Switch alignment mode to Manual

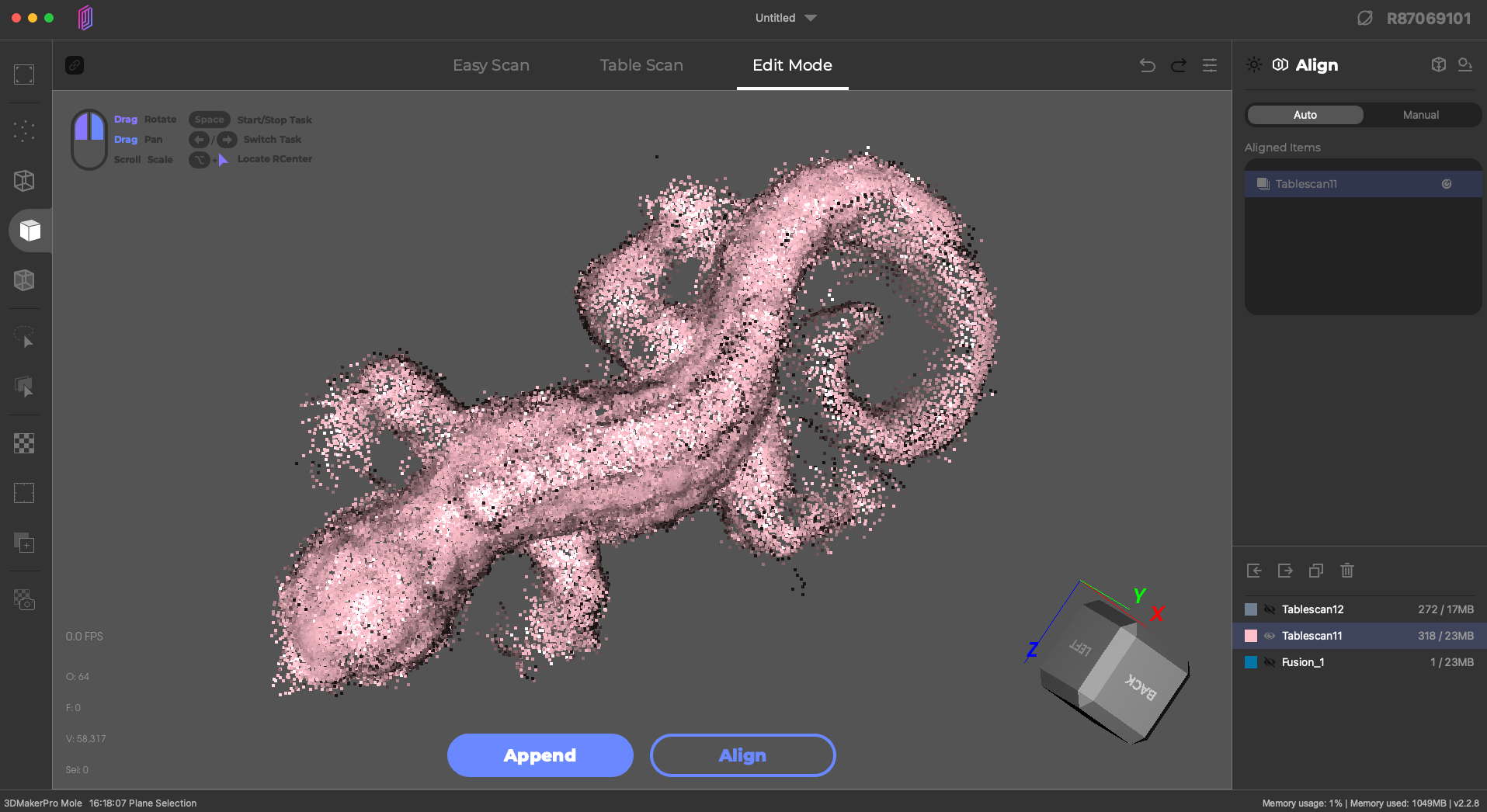pos(1421,115)
